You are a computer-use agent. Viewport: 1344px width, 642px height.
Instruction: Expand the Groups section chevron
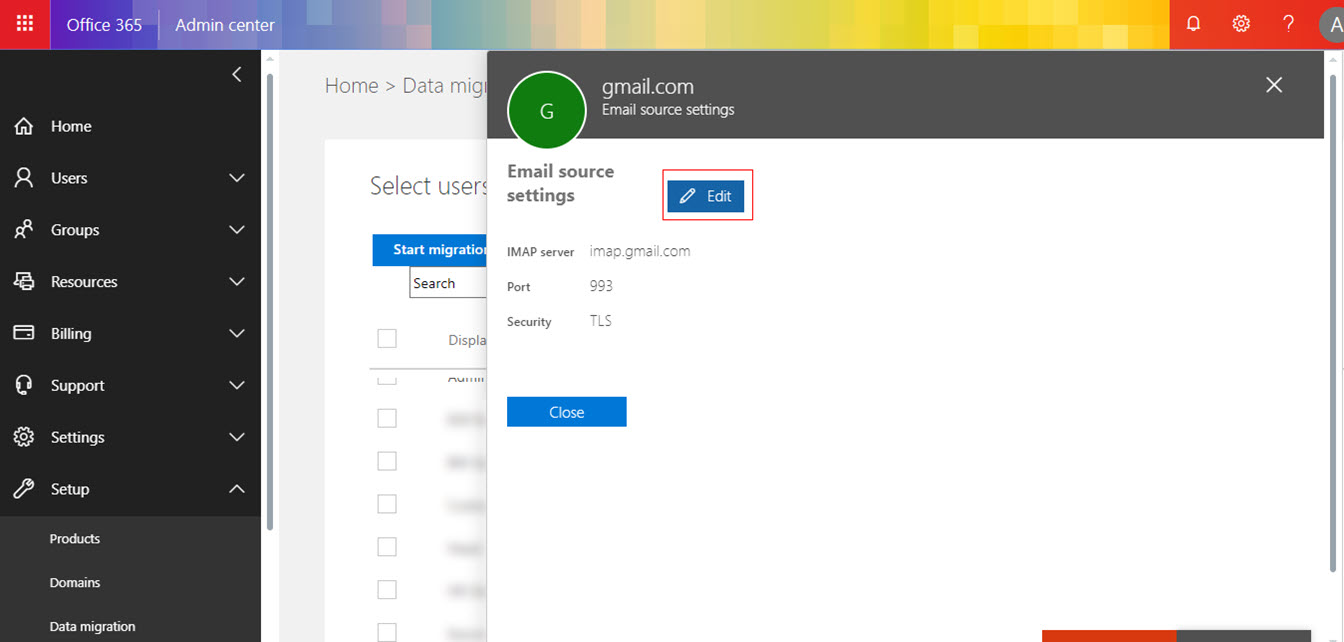click(x=237, y=230)
